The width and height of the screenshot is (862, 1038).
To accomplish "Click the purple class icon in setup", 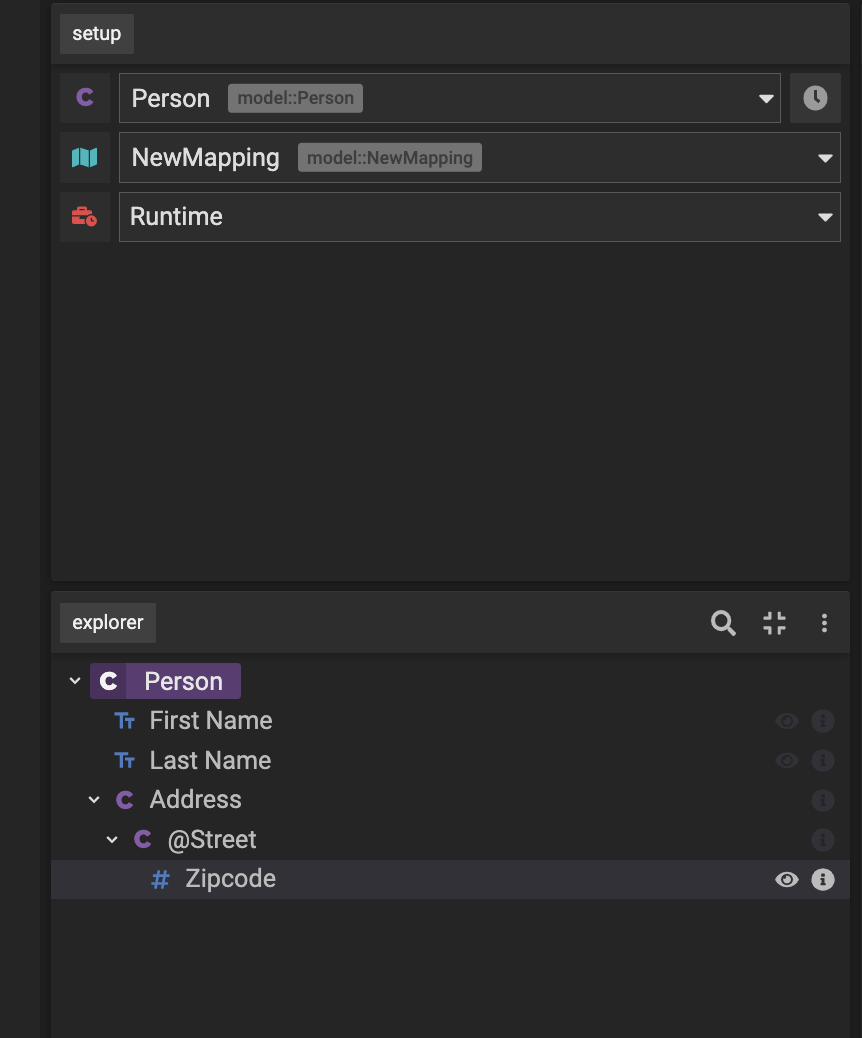I will pyautogui.click(x=85, y=98).
